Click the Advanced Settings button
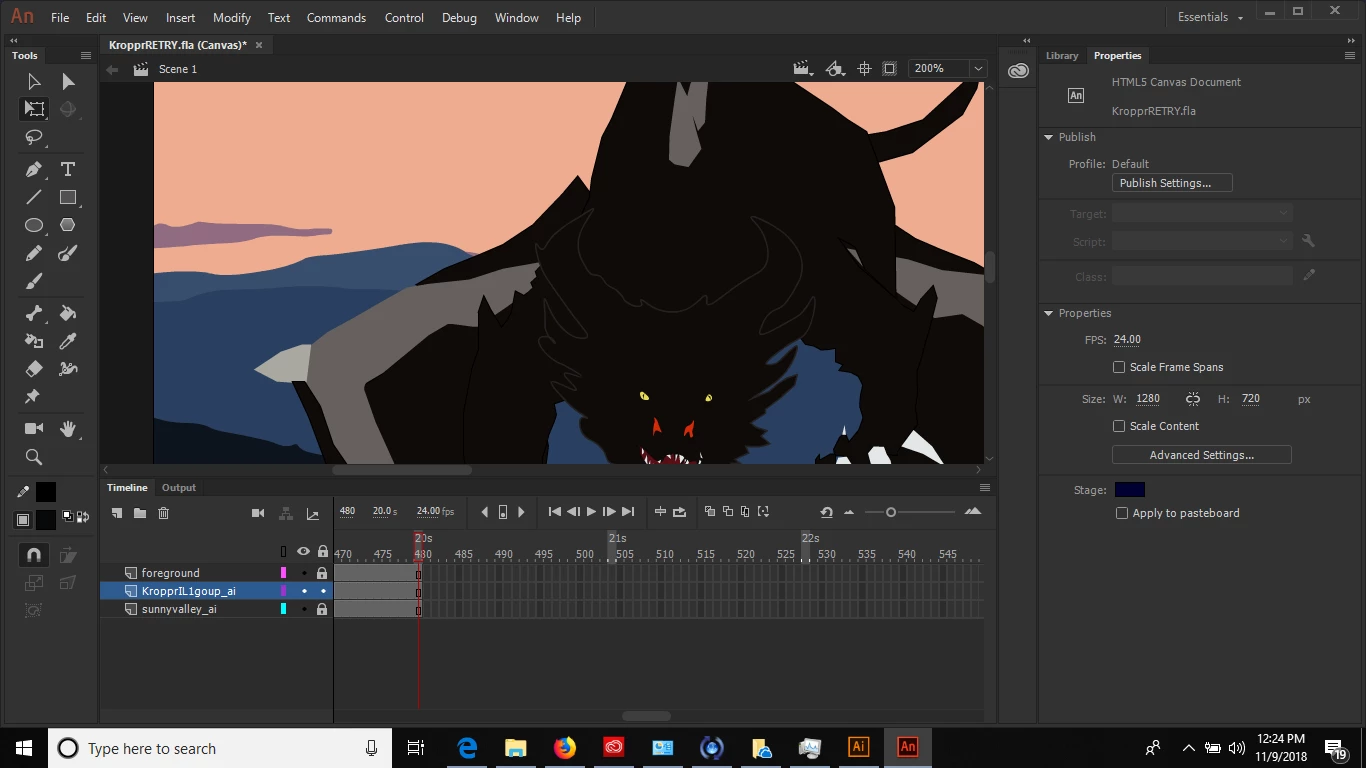 coord(1201,455)
